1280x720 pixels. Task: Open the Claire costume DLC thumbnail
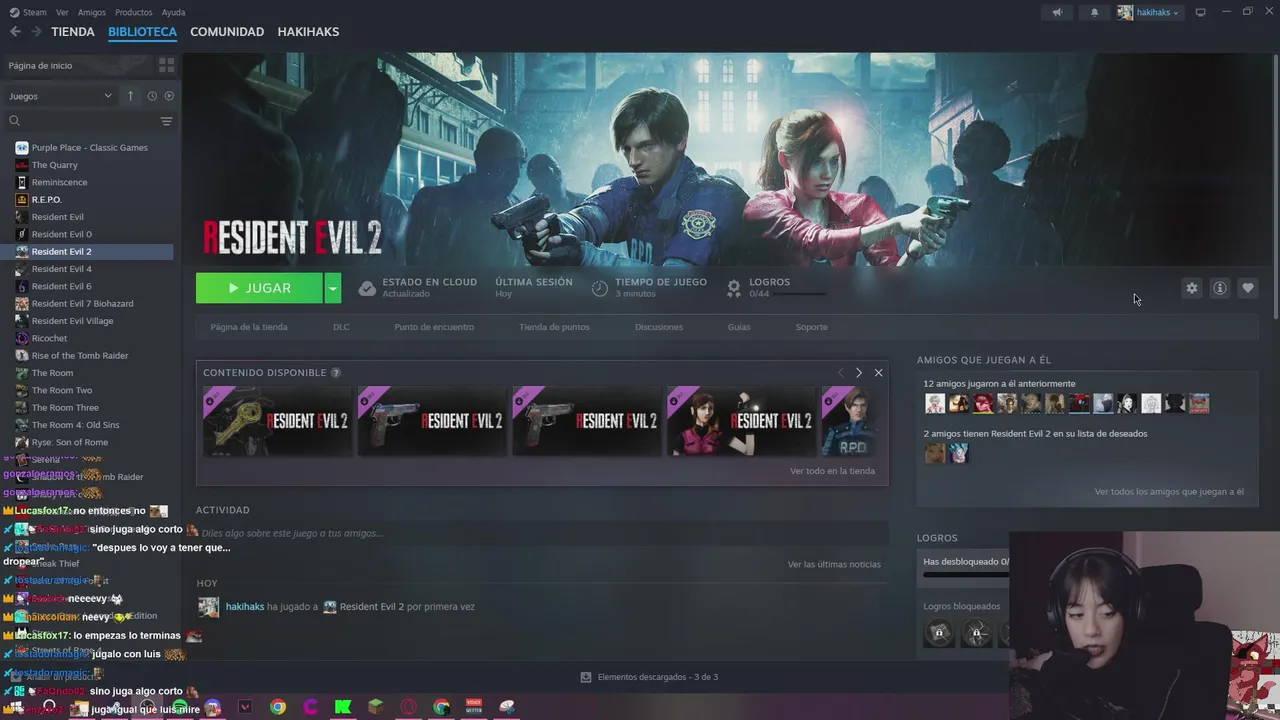click(741, 421)
